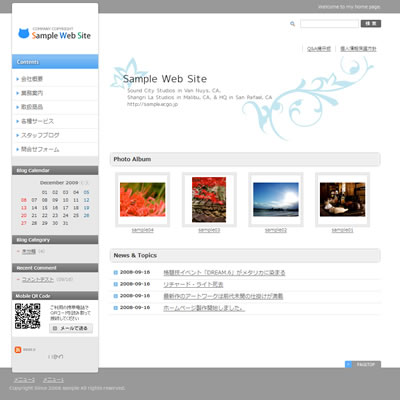Select date 27 in Blog Calendar
The image size is (400, 400).
[x=24, y=223]
